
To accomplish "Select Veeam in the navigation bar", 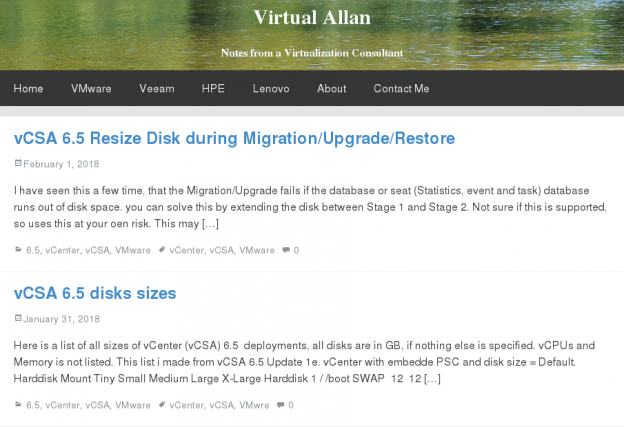I will coord(156,88).
